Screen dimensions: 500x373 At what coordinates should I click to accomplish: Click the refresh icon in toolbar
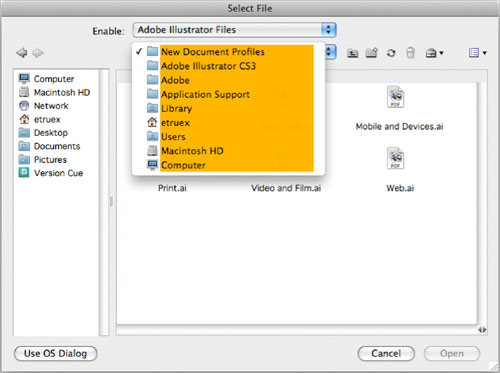(391, 53)
